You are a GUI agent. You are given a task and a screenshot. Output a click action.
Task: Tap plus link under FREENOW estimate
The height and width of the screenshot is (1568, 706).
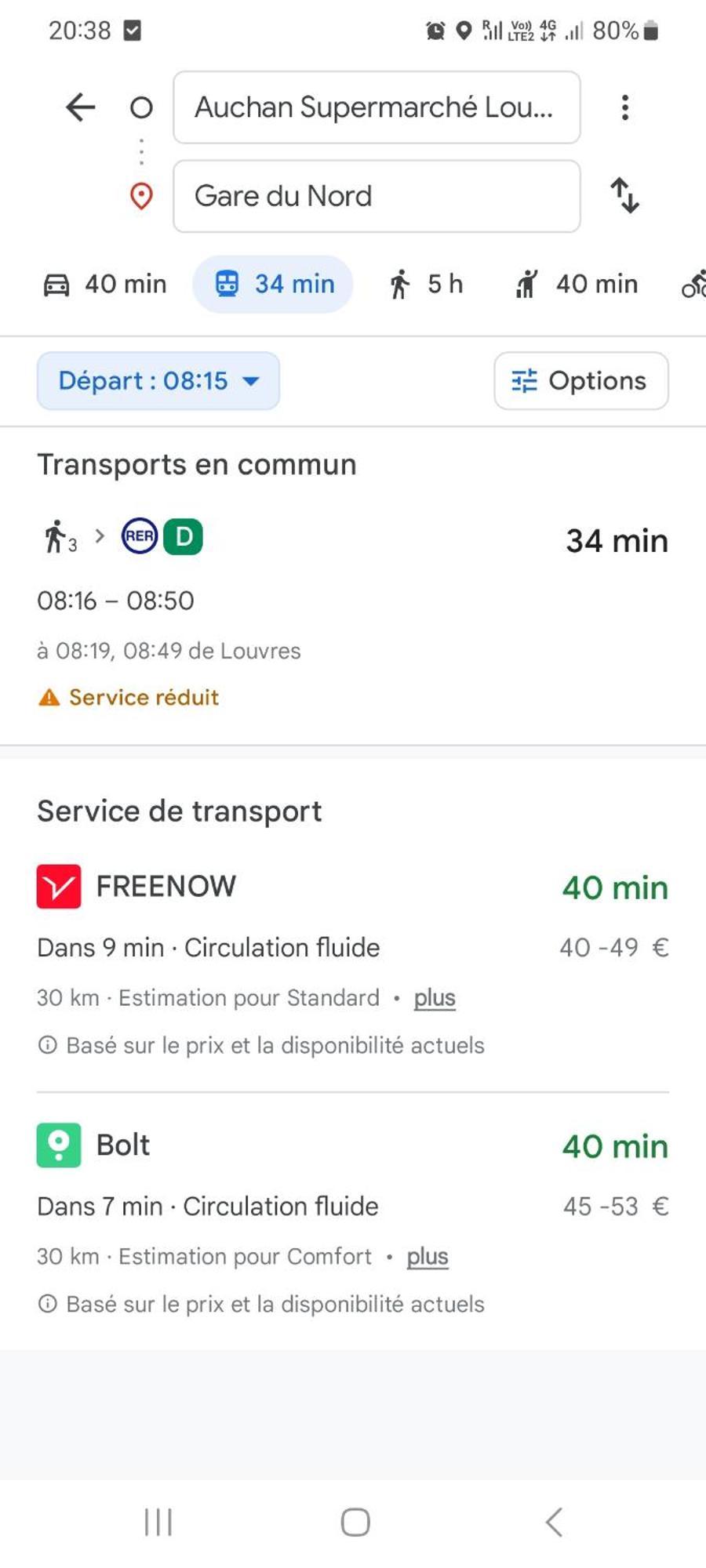(435, 998)
